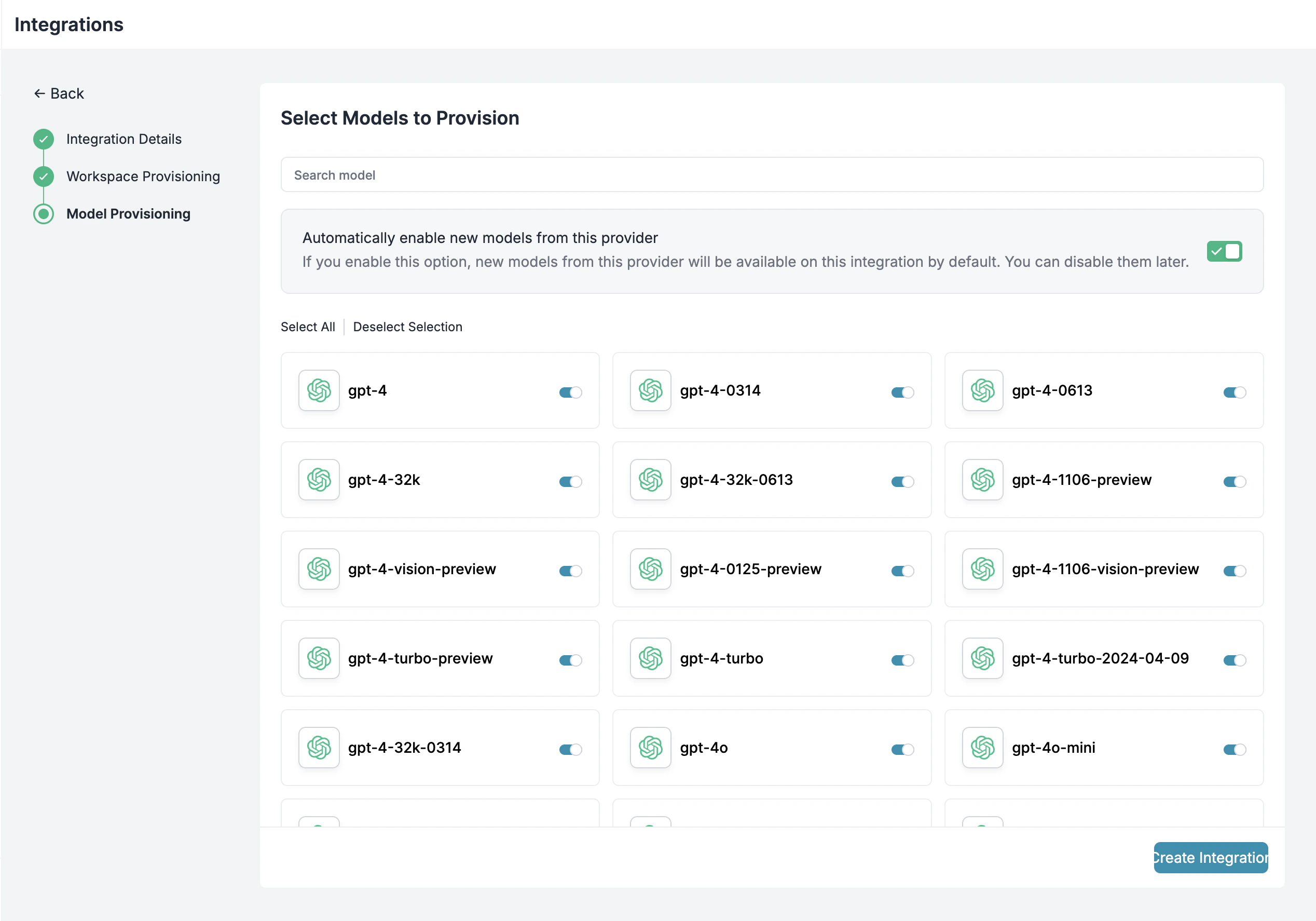Toggle off the gpt-4o model
Image resolution: width=1316 pixels, height=921 pixels.
click(x=901, y=749)
